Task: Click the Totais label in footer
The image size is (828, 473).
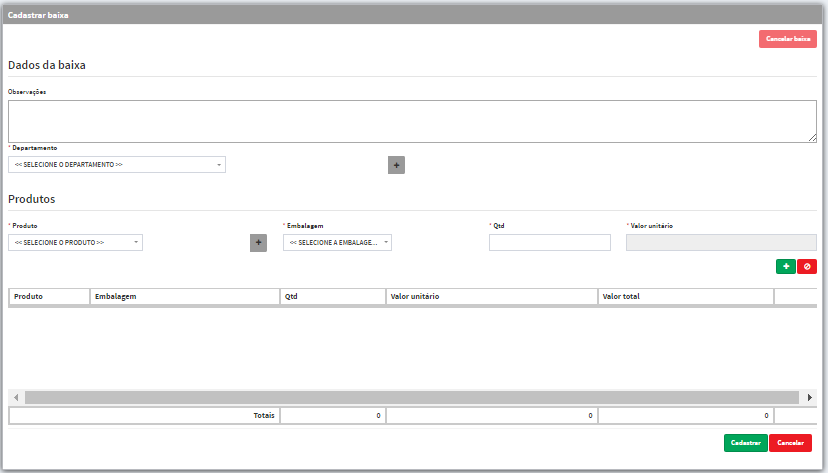Action: (x=264, y=415)
